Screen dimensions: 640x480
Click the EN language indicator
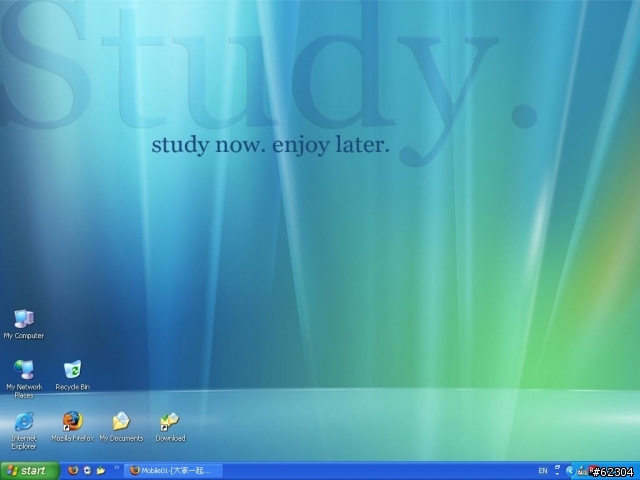(543, 471)
